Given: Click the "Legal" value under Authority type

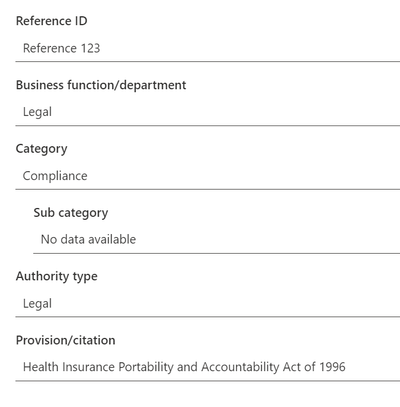Looking at the screenshot, I should click(x=37, y=304).
